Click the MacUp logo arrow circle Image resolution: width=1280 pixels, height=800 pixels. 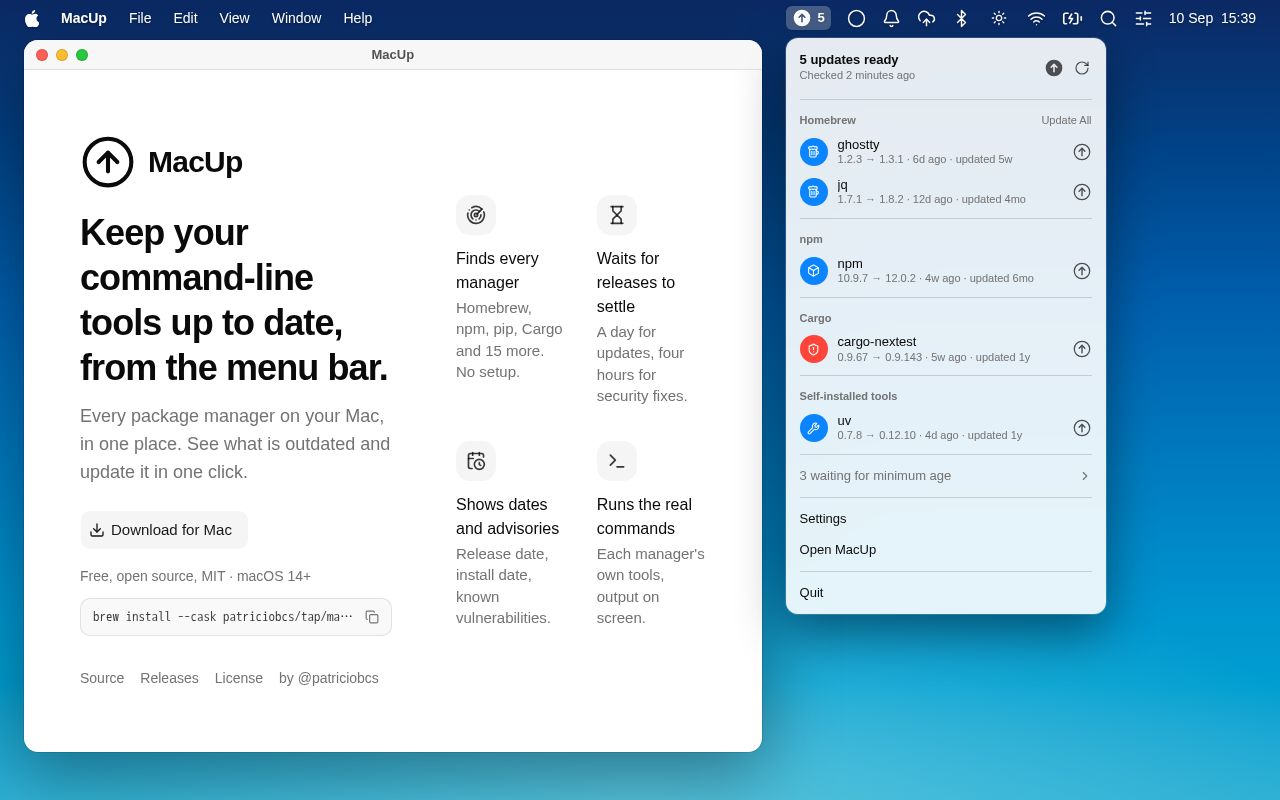coord(108,162)
